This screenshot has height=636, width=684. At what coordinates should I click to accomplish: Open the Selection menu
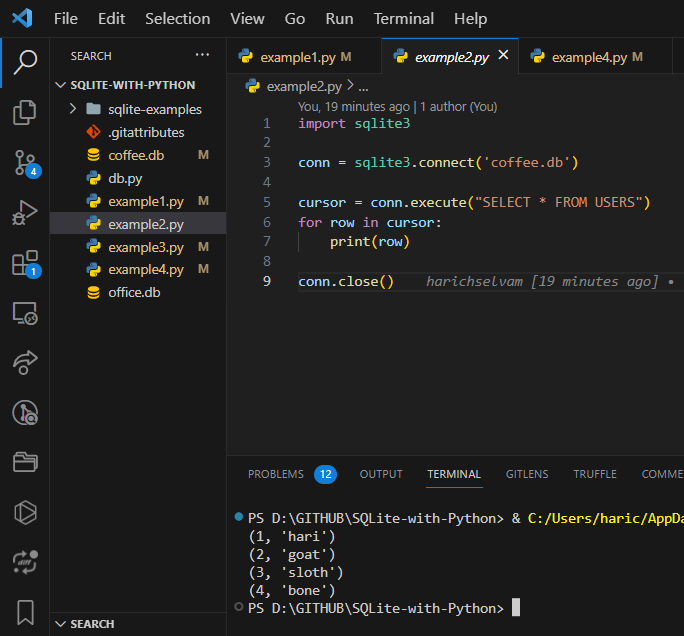pos(177,19)
